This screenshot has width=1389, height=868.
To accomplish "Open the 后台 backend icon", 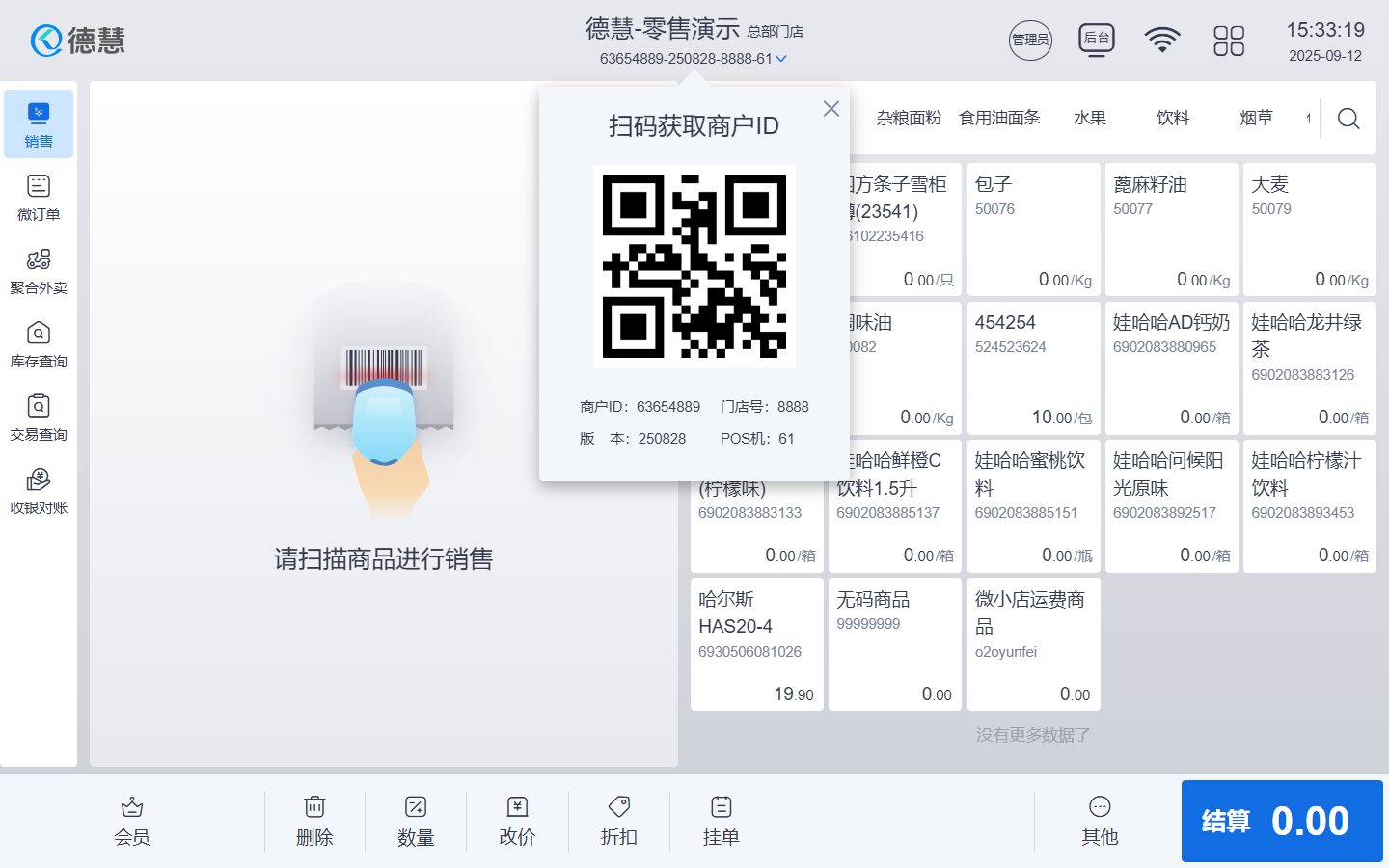I will 1097,40.
